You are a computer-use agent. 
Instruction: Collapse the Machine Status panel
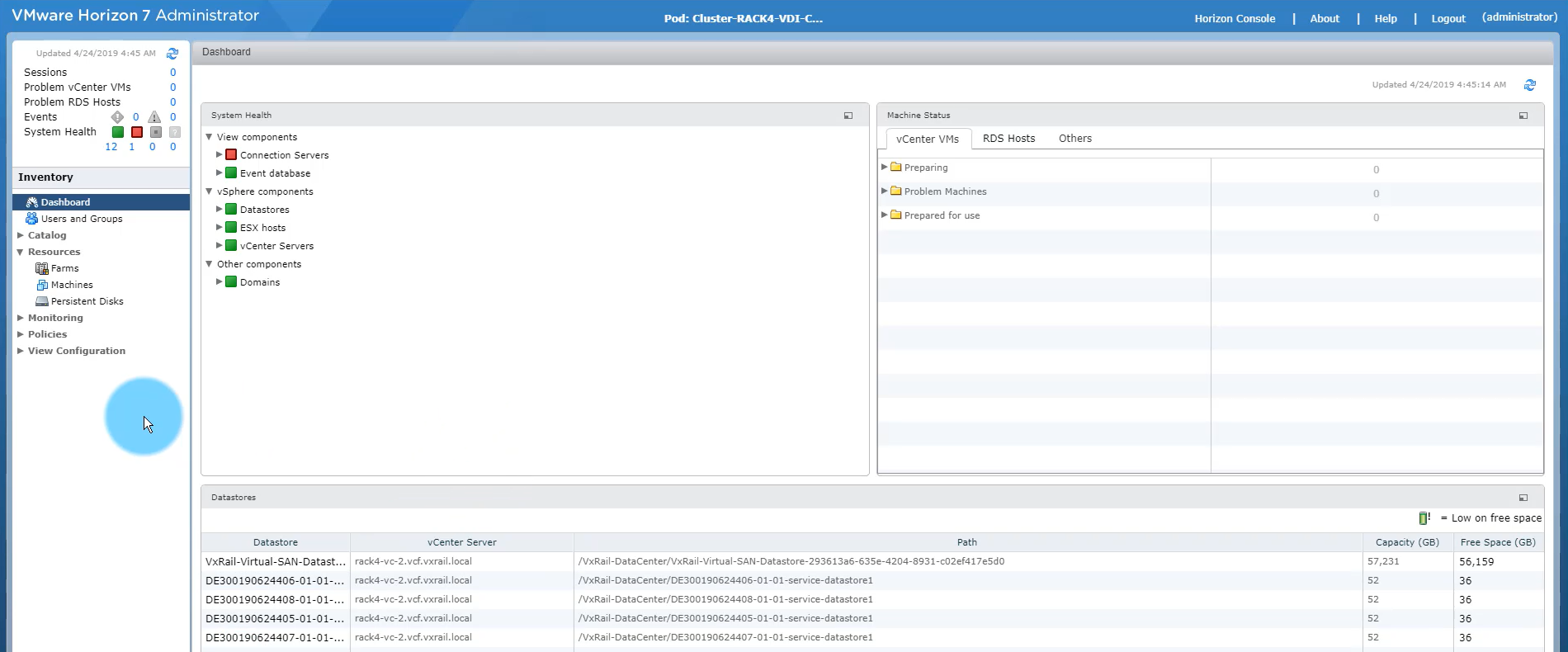1523,116
